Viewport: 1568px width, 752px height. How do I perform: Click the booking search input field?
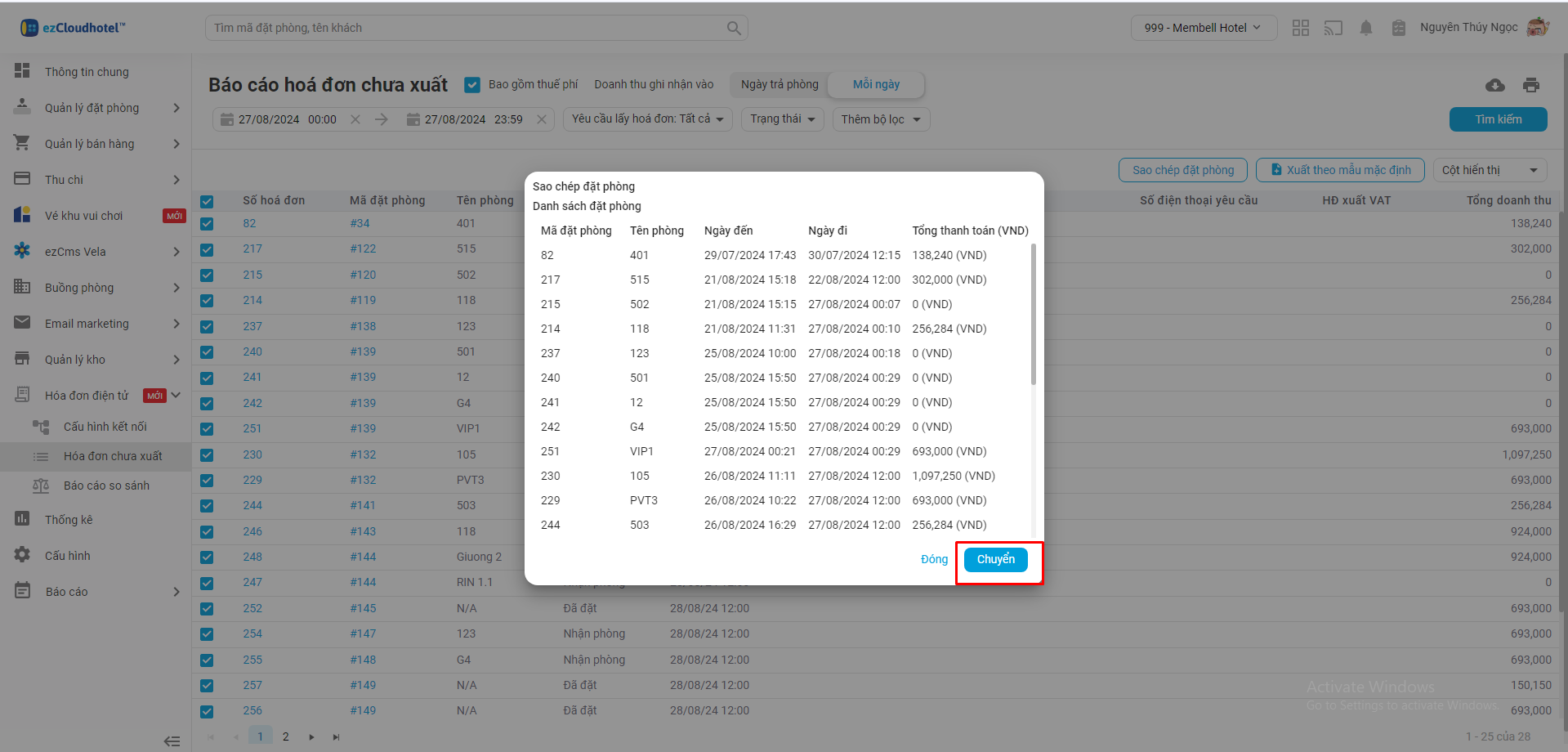[466, 28]
